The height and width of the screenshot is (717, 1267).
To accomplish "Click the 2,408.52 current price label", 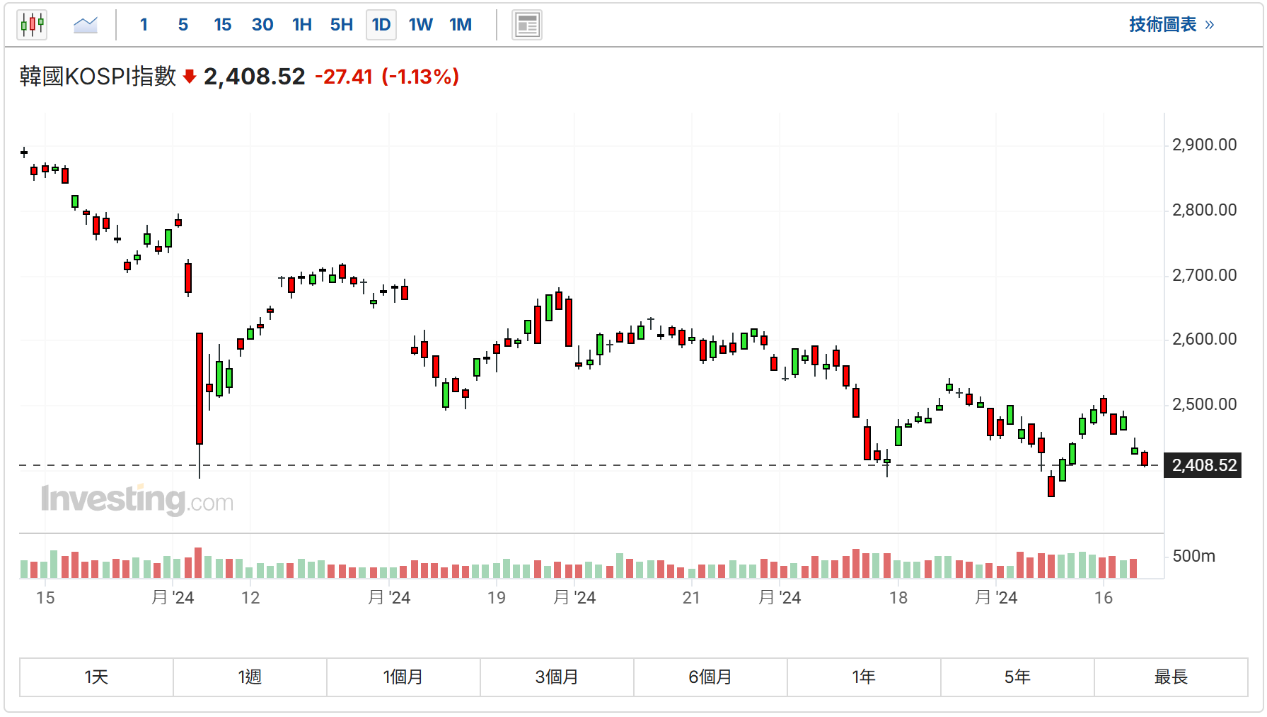I will [x=1204, y=465].
